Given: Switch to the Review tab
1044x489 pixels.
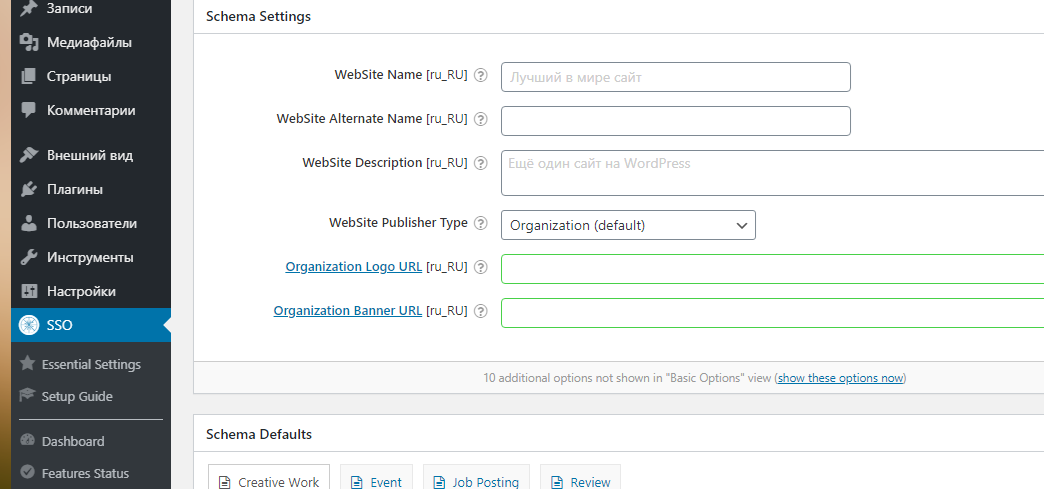Looking at the screenshot, I should [581, 477].
